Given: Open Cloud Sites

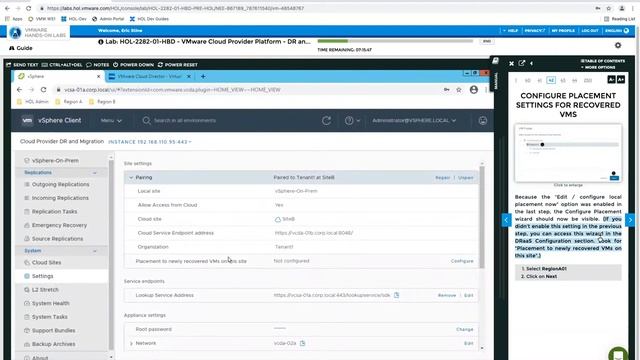Looking at the screenshot, I should [46, 262].
